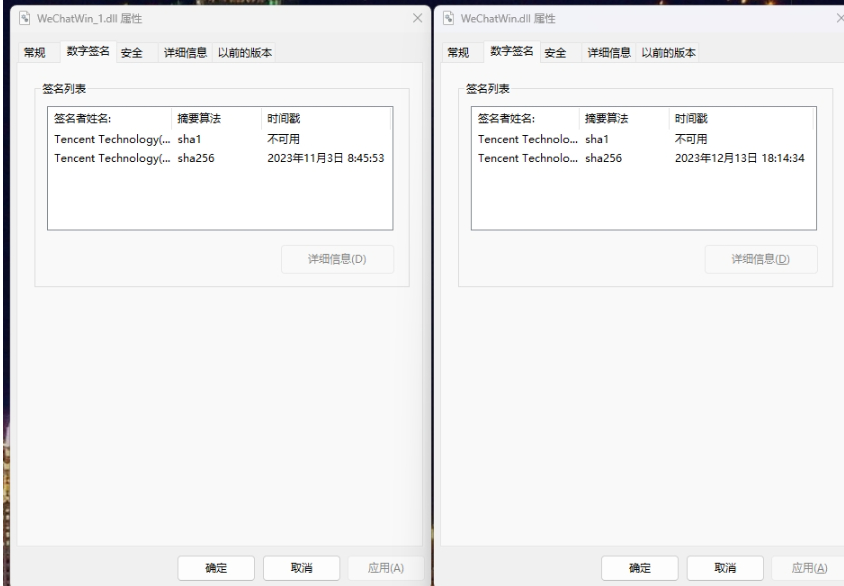
Task: Click 时间戳 column header in WeChatWin_1.dll list
Action: click(x=326, y=118)
